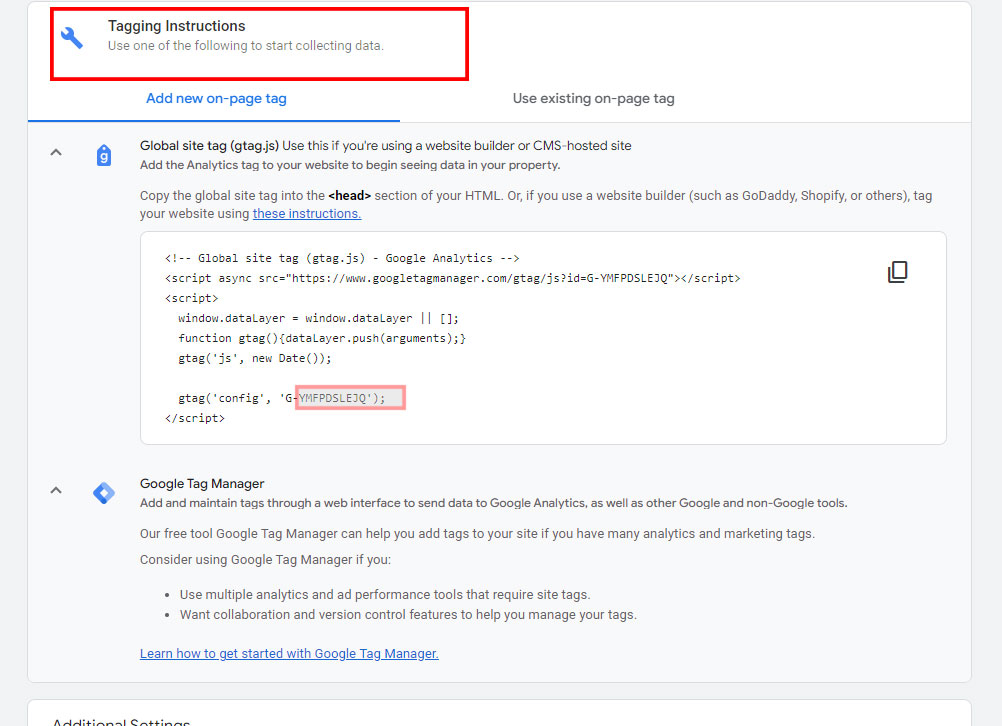Open the 'these instructions' link

tap(307, 213)
